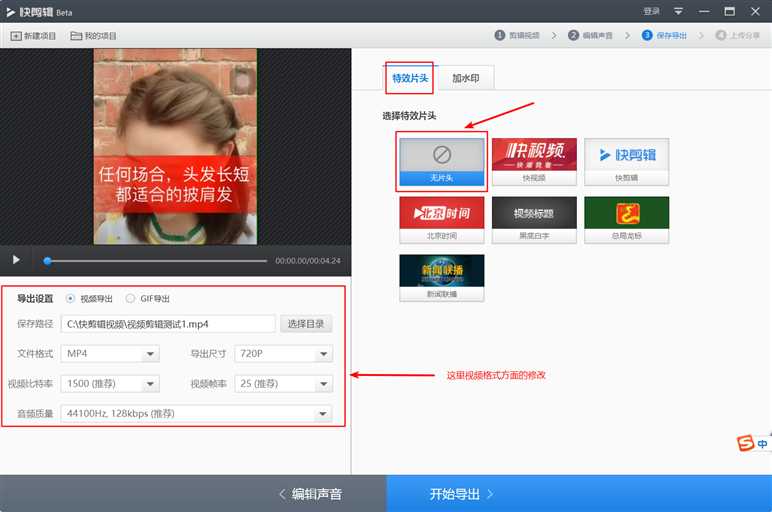The width and height of the screenshot is (772, 512).
Task: Go to step 1 剪辑视频
Action: pyautogui.click(x=517, y=35)
